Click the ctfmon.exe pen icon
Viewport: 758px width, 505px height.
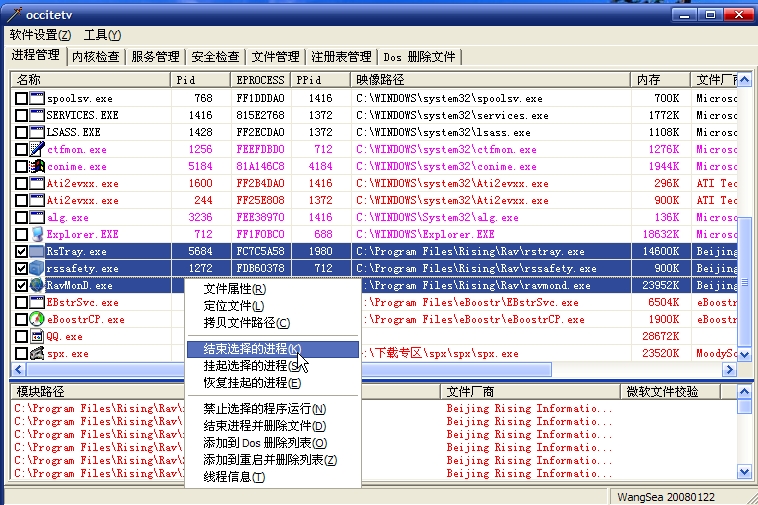pyautogui.click(x=37, y=149)
